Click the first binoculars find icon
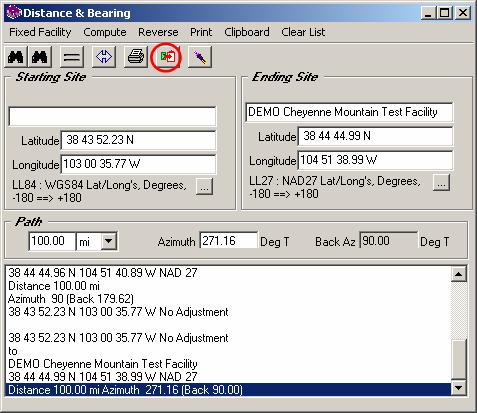The width and height of the screenshot is (477, 413). coord(16,57)
